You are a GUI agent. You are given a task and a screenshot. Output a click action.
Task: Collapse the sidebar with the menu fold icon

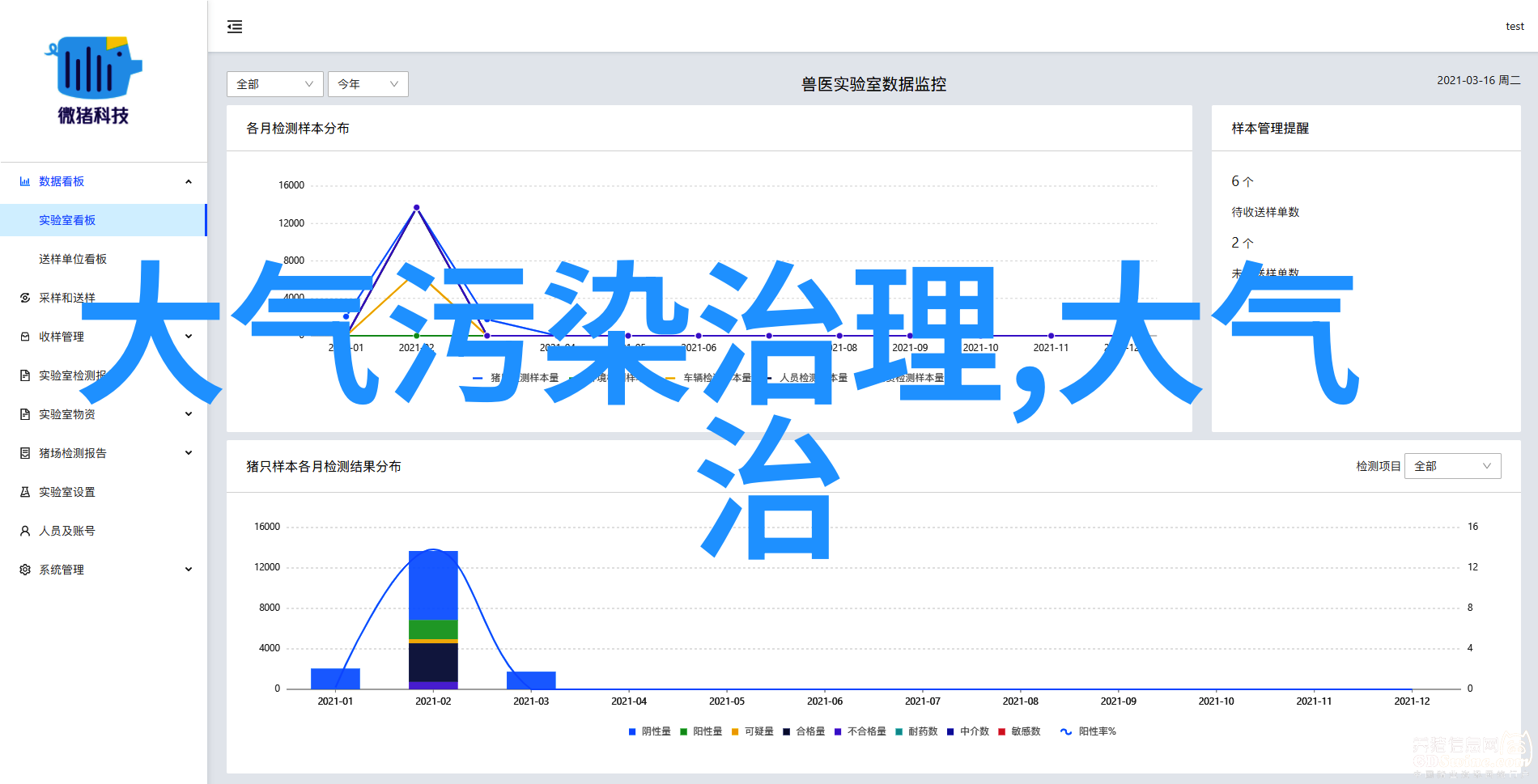235,27
